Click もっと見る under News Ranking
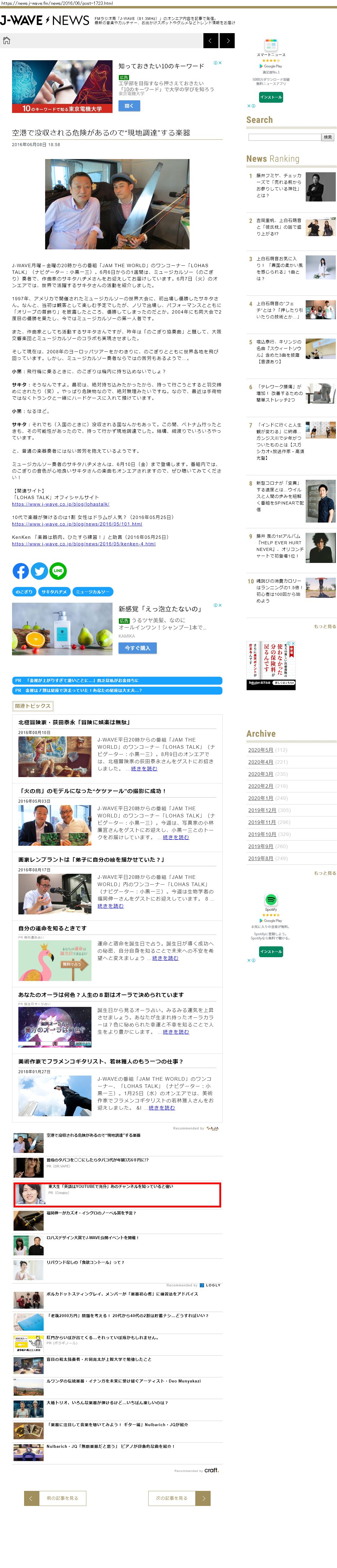This screenshot has height=1568, width=337. (325, 626)
